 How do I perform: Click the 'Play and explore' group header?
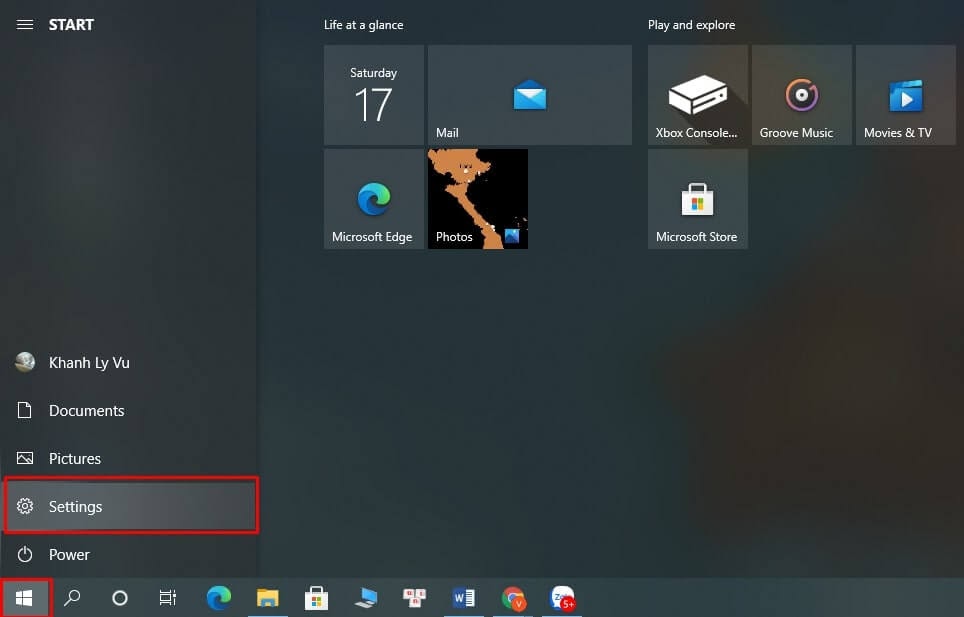(692, 25)
